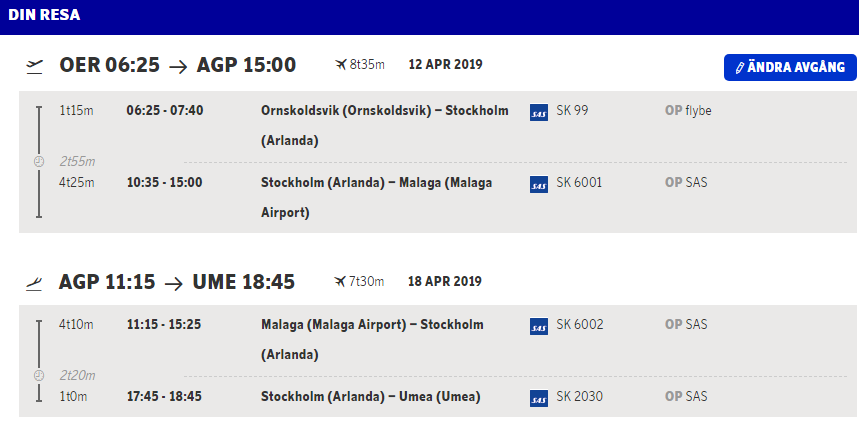This screenshot has height=421, width=859.
Task: Click the 12 APR 2019 outbound date
Action: pyautogui.click(x=446, y=65)
